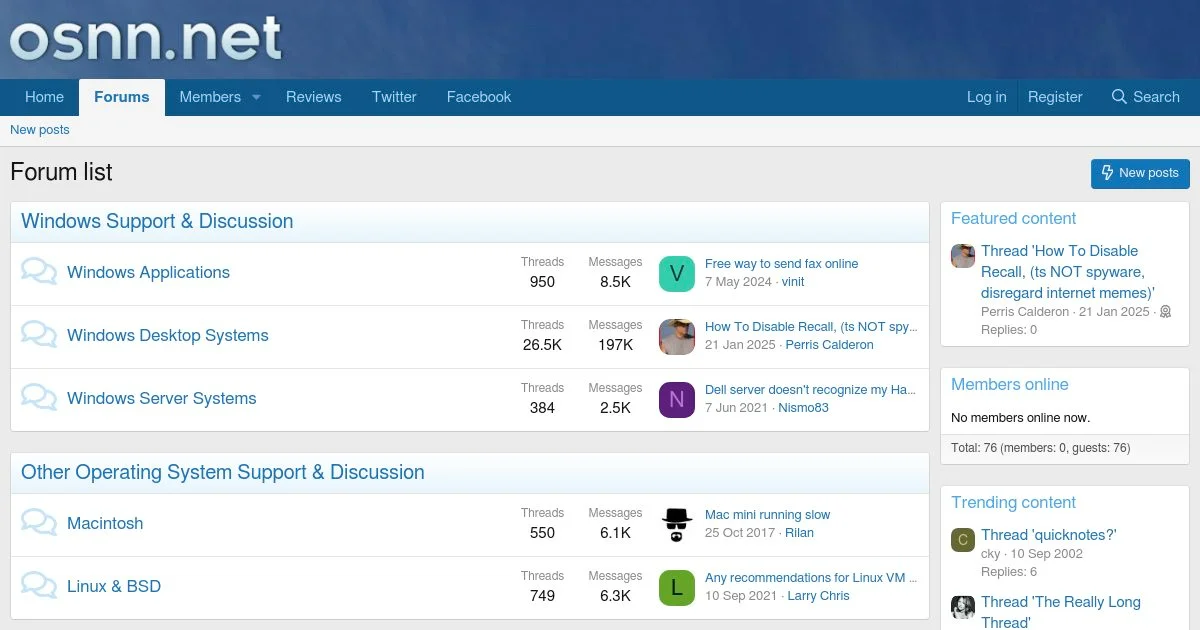Viewport: 1200px width, 630px height.
Task: Go to the Home navigation item
Action: click(44, 97)
